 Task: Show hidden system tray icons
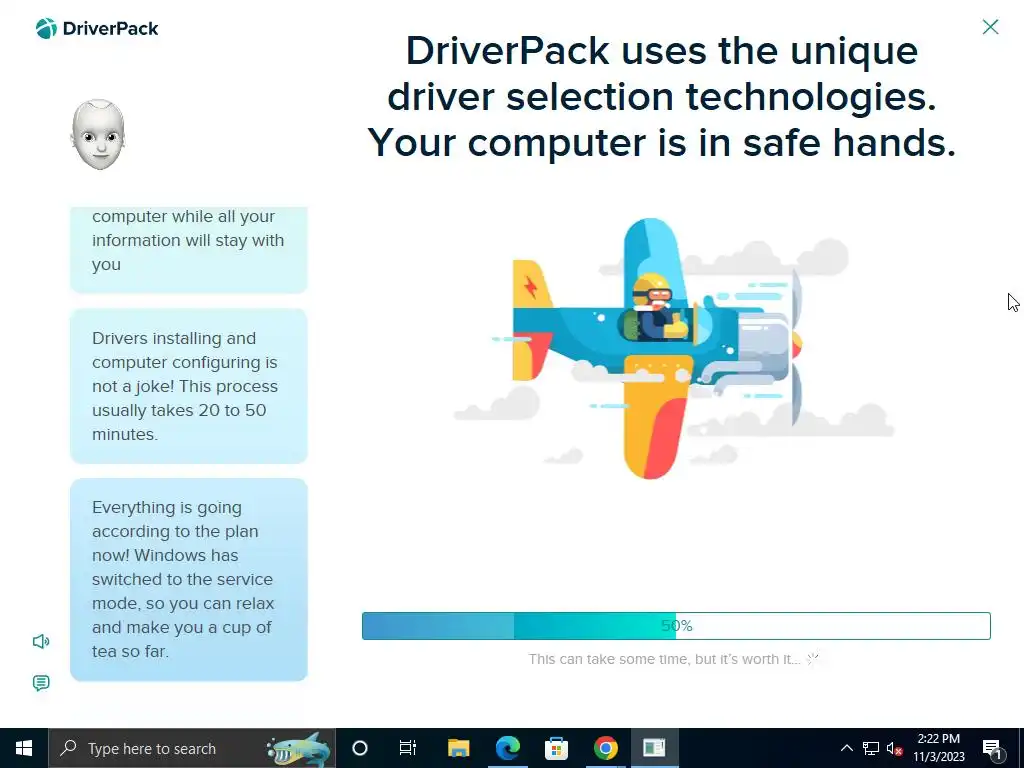click(846, 748)
